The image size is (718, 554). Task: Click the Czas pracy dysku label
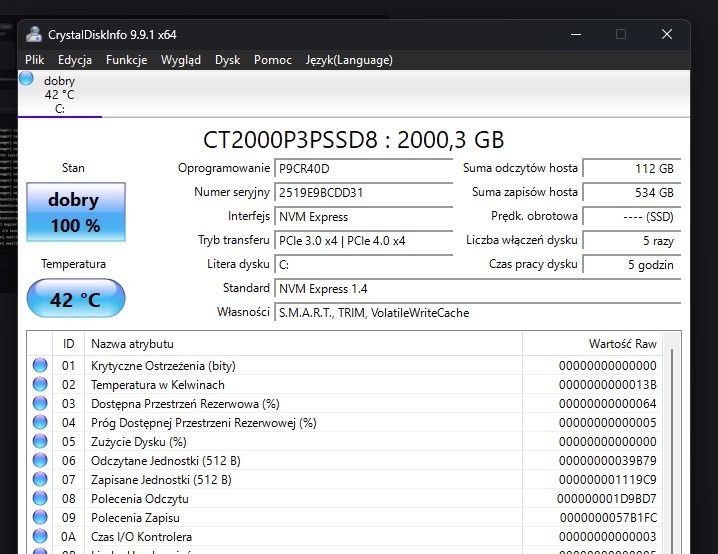(533, 264)
